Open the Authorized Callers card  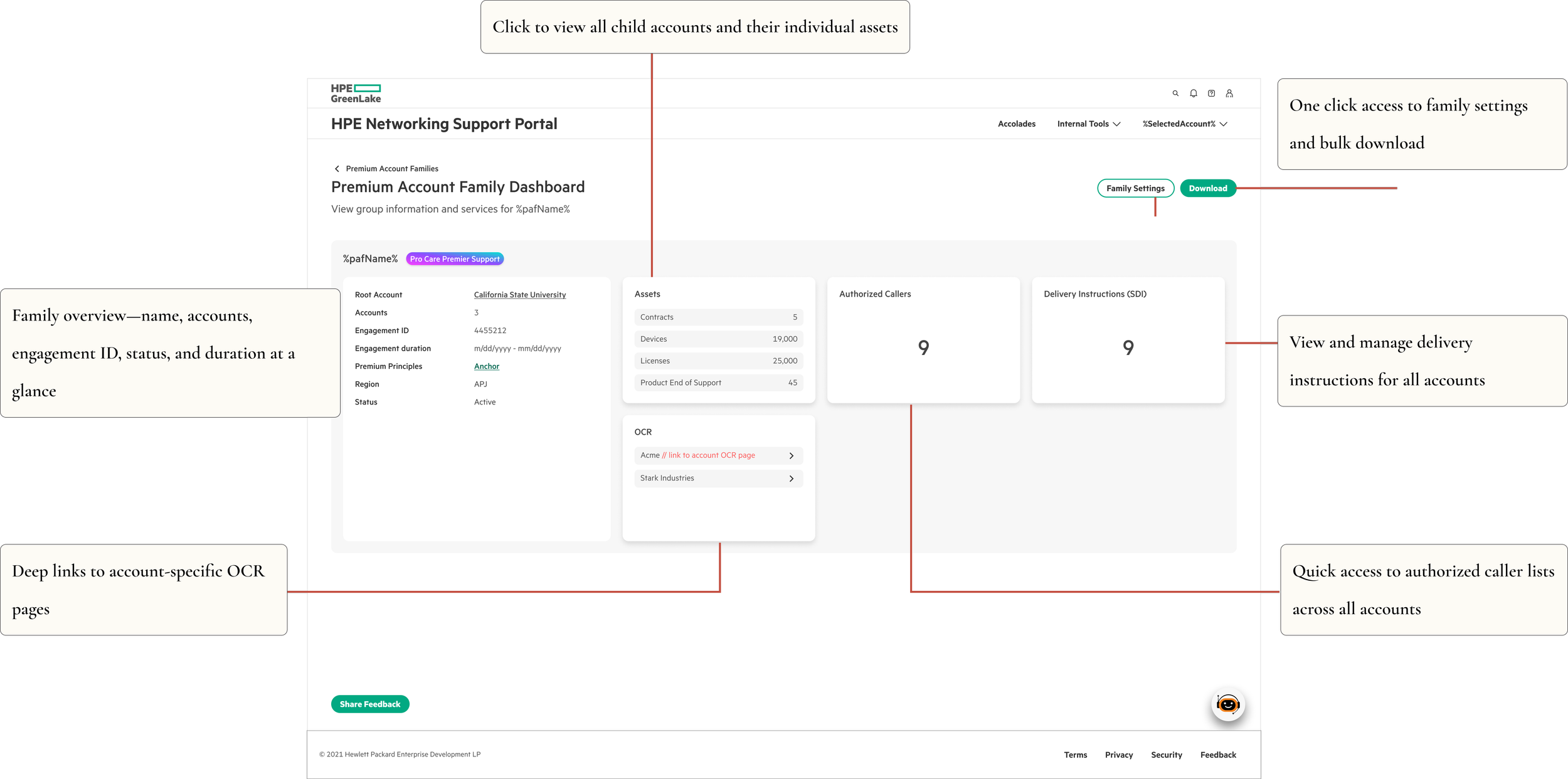[x=923, y=340]
